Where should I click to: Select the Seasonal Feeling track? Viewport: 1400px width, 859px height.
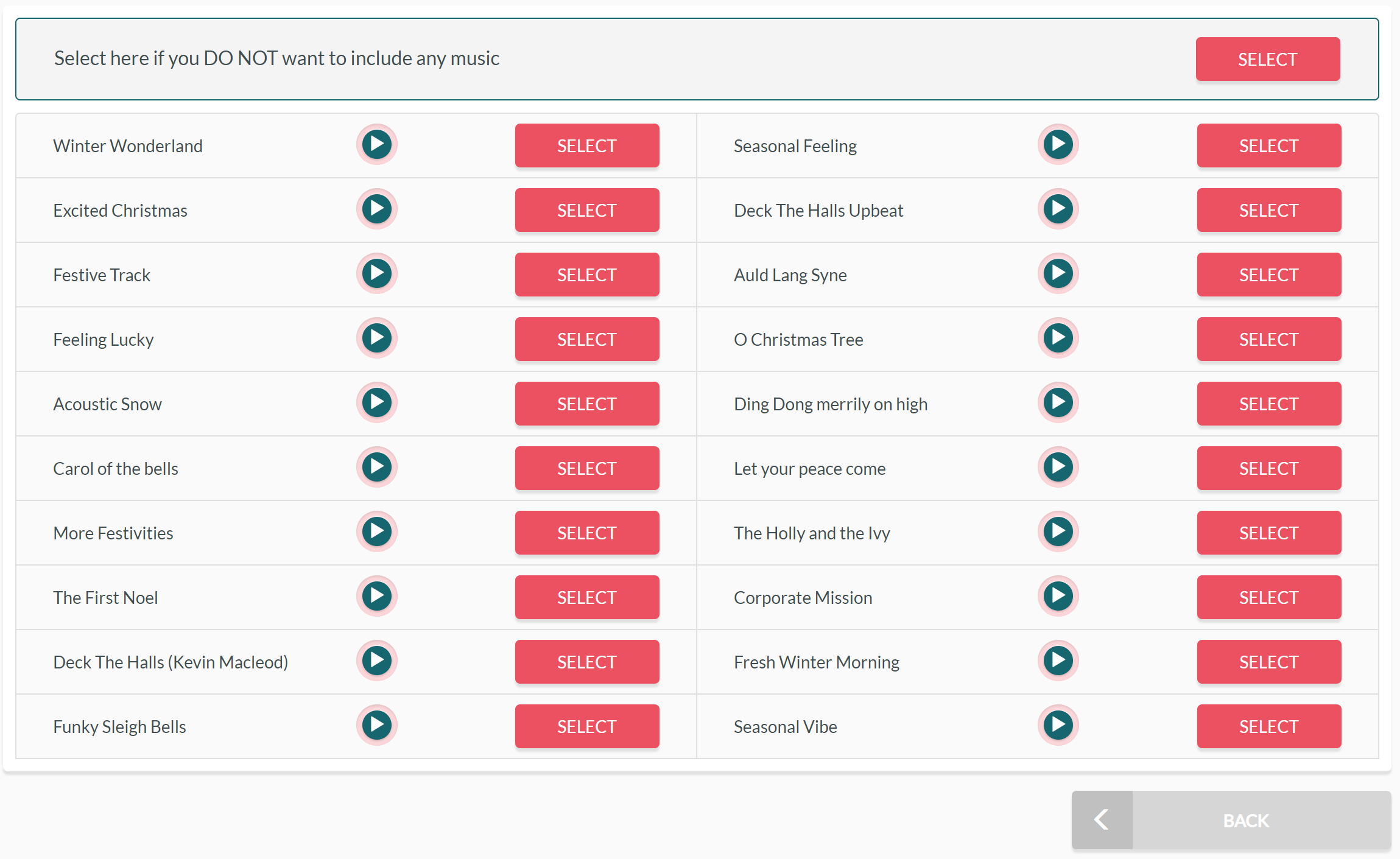pyautogui.click(x=1269, y=146)
